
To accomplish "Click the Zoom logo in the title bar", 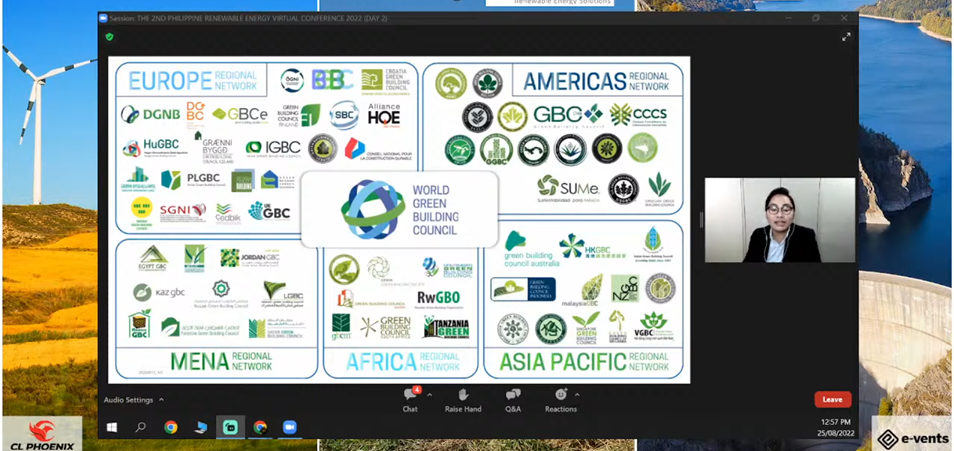I will pos(103,18).
